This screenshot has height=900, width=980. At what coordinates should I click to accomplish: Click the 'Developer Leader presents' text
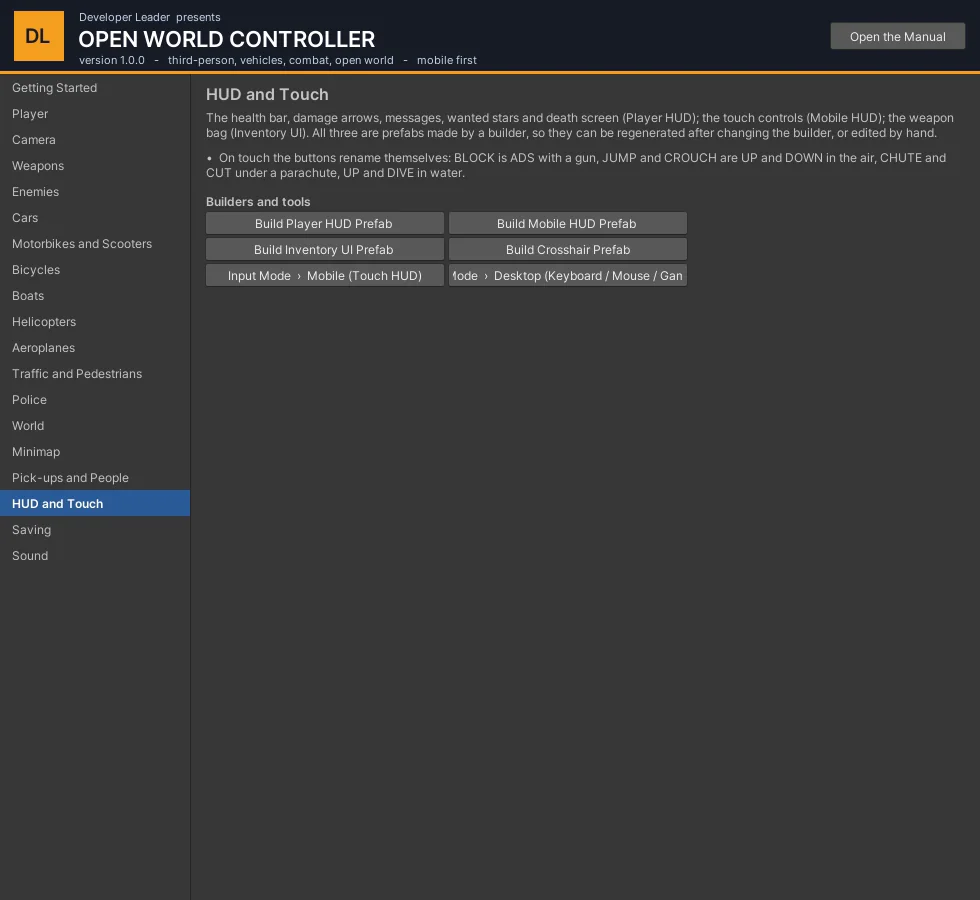(150, 17)
